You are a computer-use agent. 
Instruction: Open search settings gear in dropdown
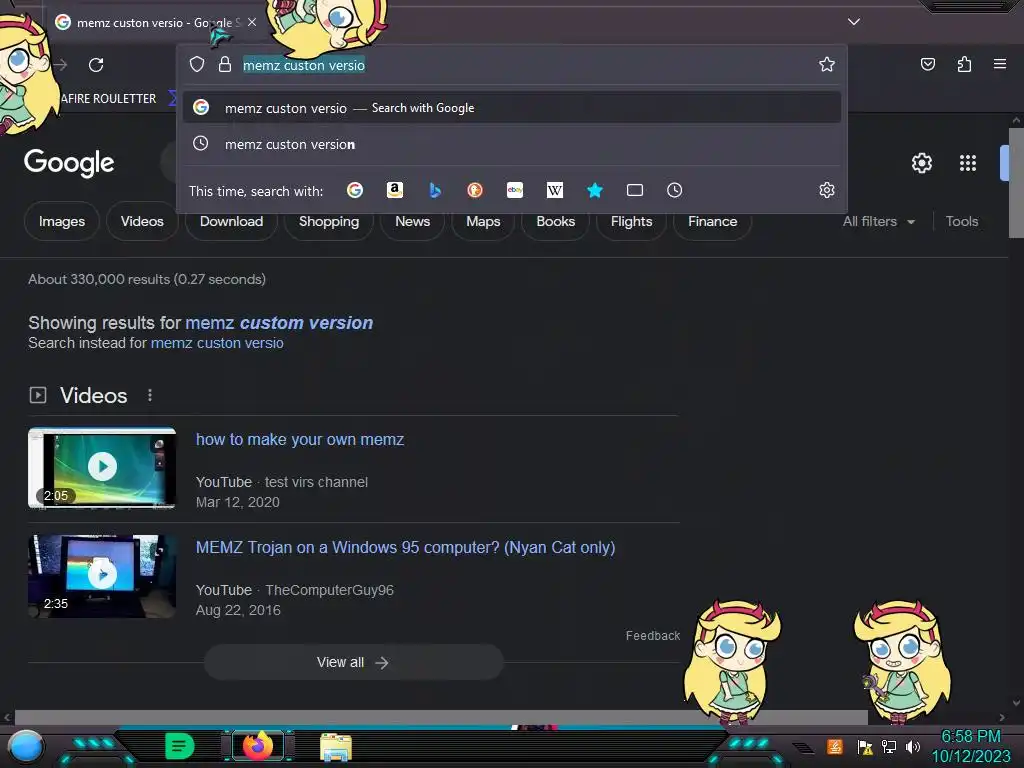(x=827, y=190)
